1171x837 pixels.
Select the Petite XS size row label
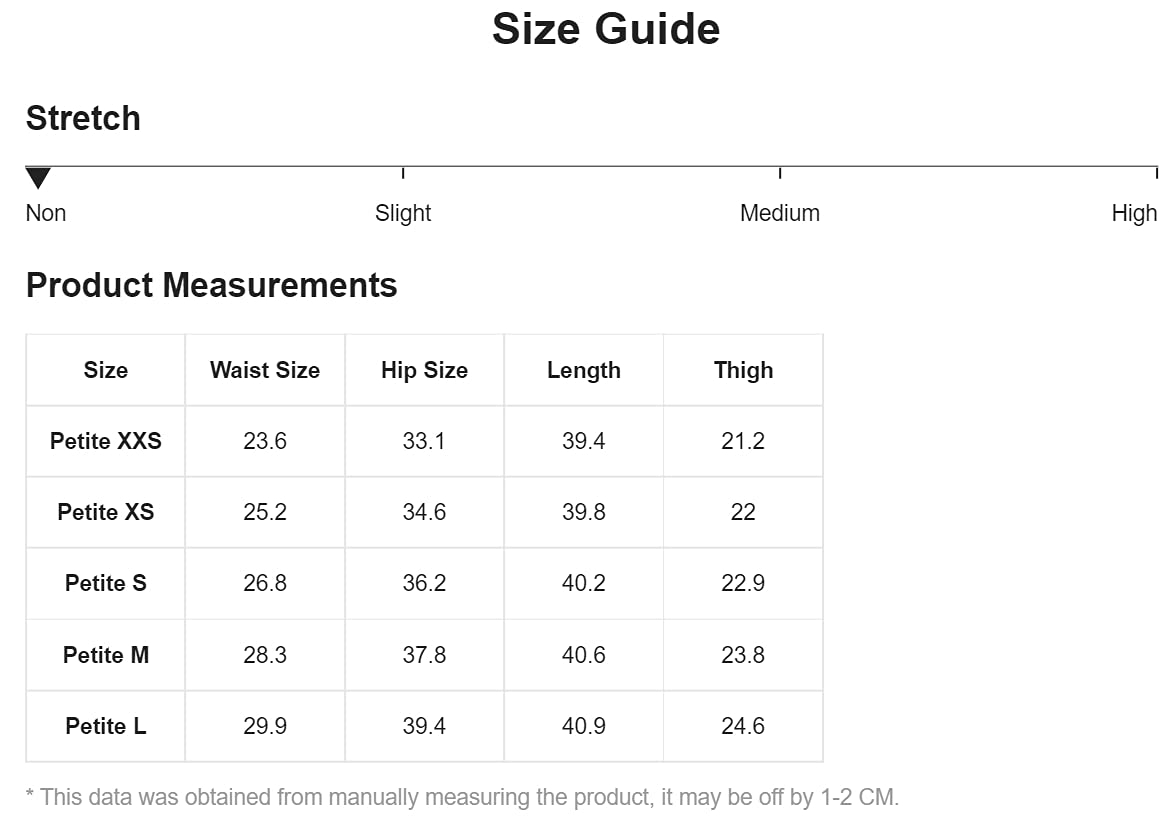pyautogui.click(x=106, y=512)
